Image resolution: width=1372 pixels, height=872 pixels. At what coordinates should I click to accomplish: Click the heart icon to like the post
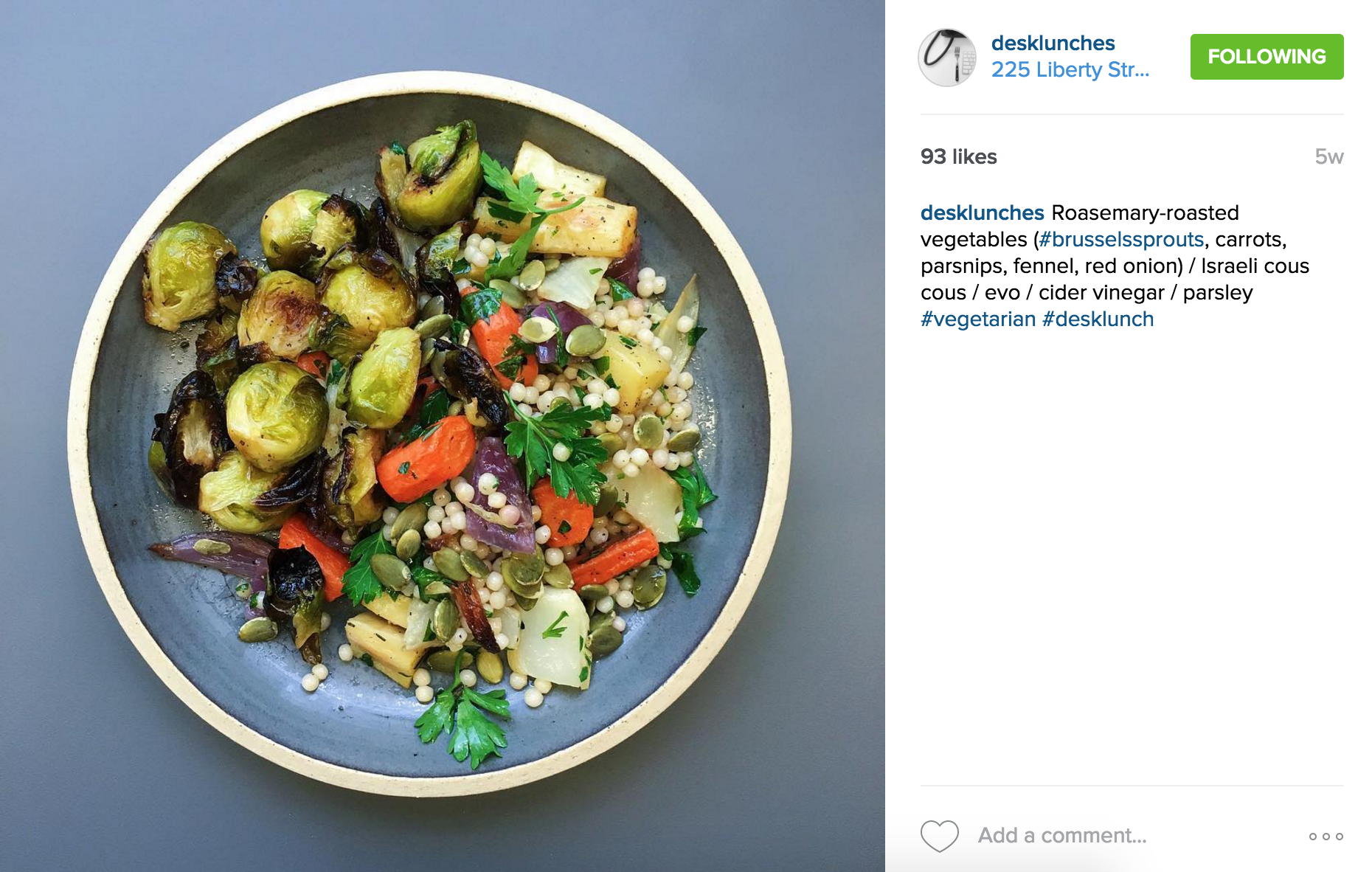click(939, 836)
